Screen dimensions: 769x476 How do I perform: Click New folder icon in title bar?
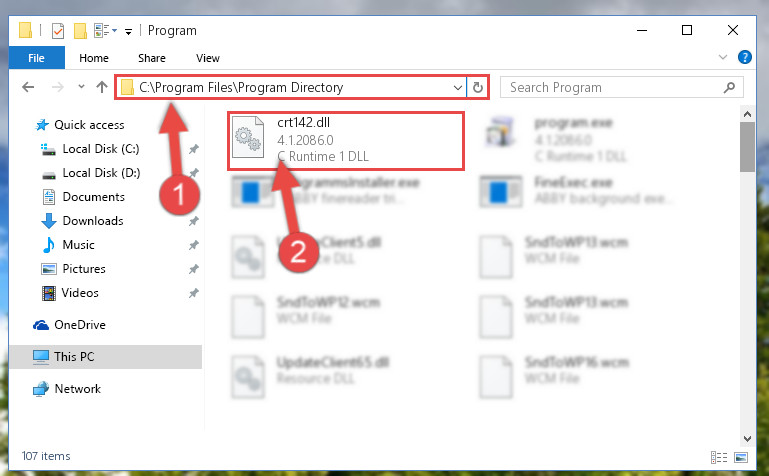pos(80,31)
